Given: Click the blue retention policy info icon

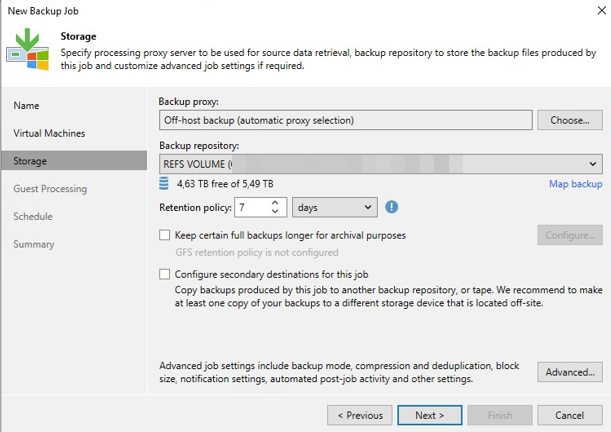Looking at the screenshot, I should pos(392,207).
